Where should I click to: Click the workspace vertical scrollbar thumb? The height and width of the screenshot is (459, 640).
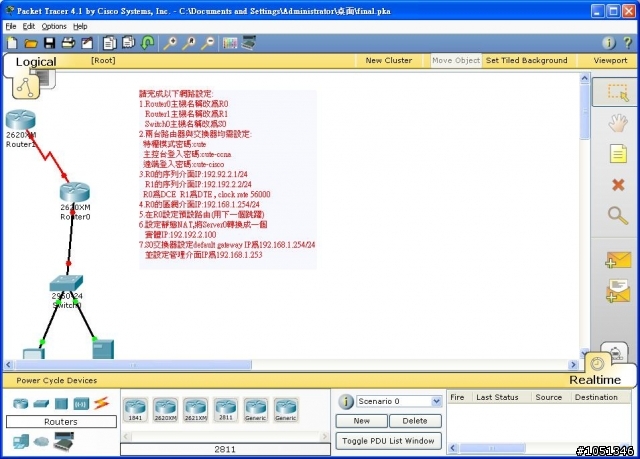[x=584, y=111]
